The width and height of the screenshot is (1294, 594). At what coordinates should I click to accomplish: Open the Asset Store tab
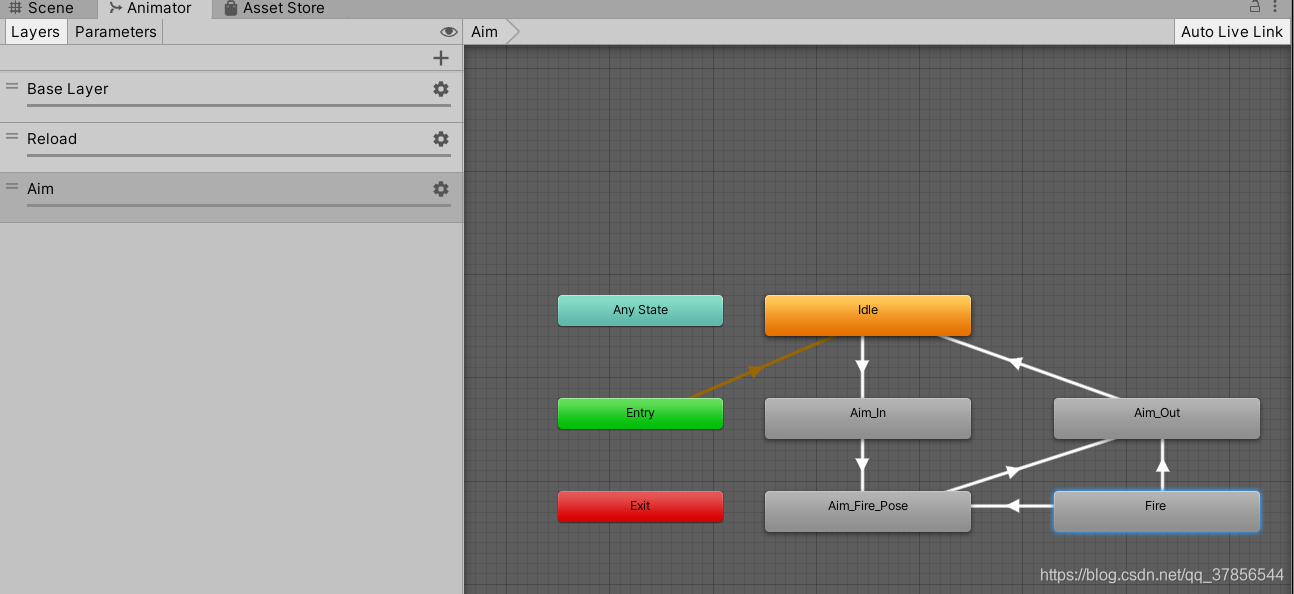274,8
